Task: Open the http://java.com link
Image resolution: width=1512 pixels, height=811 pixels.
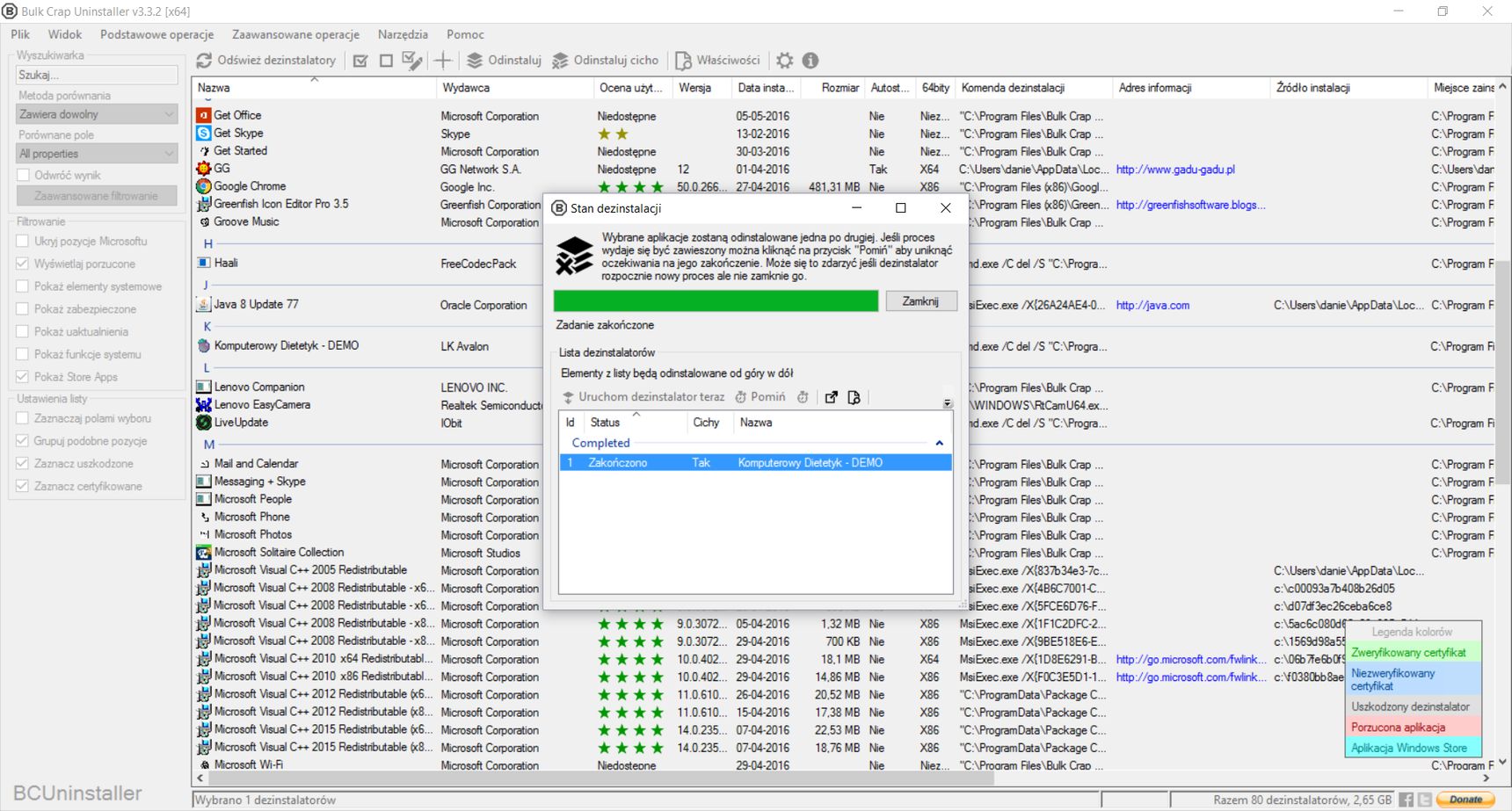Action: click(1152, 306)
